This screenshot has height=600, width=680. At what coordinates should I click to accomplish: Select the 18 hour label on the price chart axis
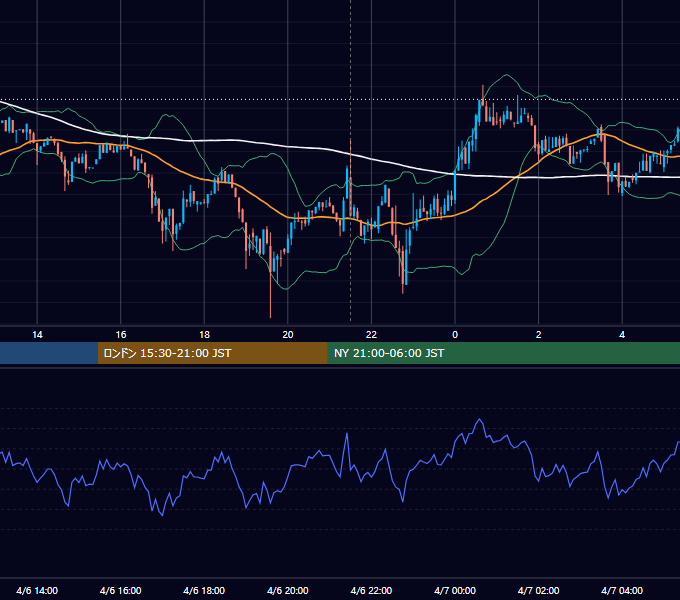tap(204, 335)
